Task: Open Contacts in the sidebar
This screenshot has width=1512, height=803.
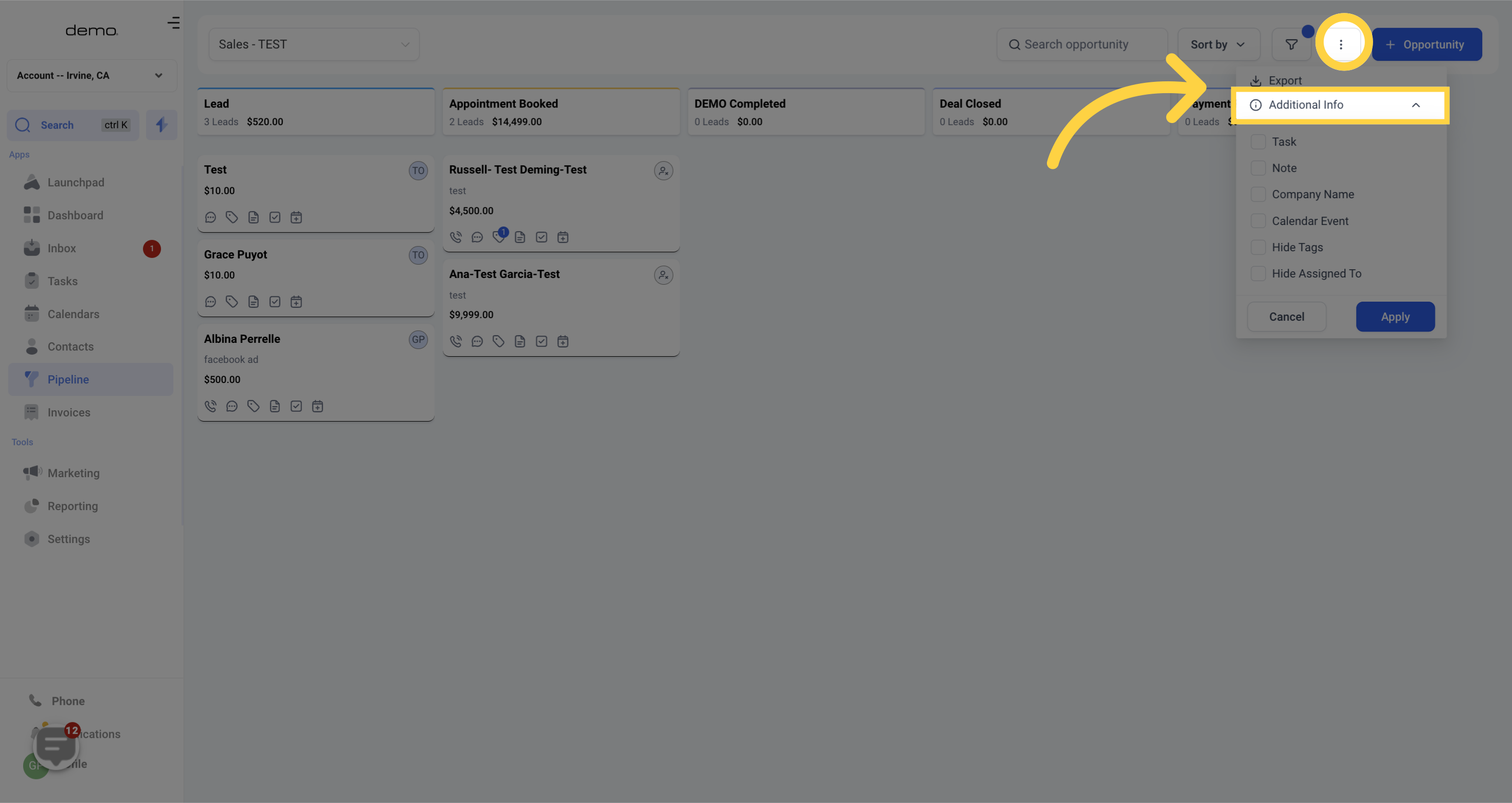Action: tap(70, 346)
